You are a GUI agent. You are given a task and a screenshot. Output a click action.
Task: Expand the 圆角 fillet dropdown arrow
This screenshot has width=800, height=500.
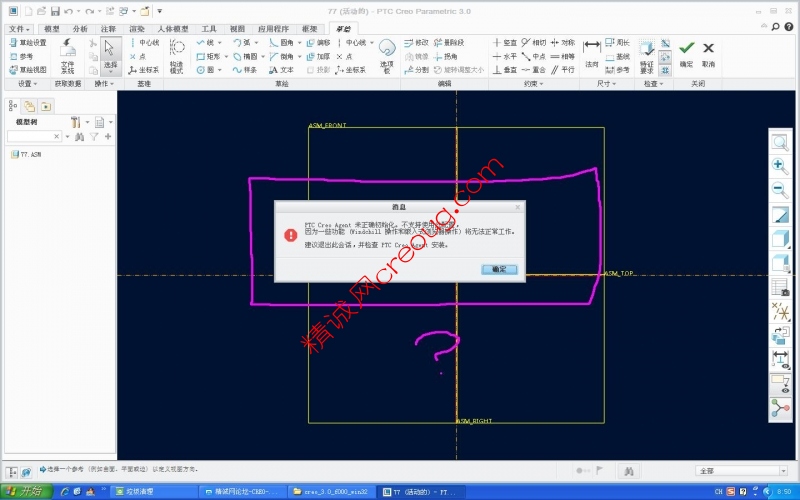click(x=299, y=43)
